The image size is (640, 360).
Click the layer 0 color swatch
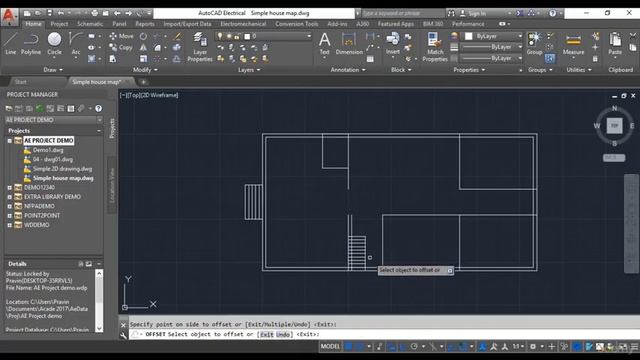[247, 36]
